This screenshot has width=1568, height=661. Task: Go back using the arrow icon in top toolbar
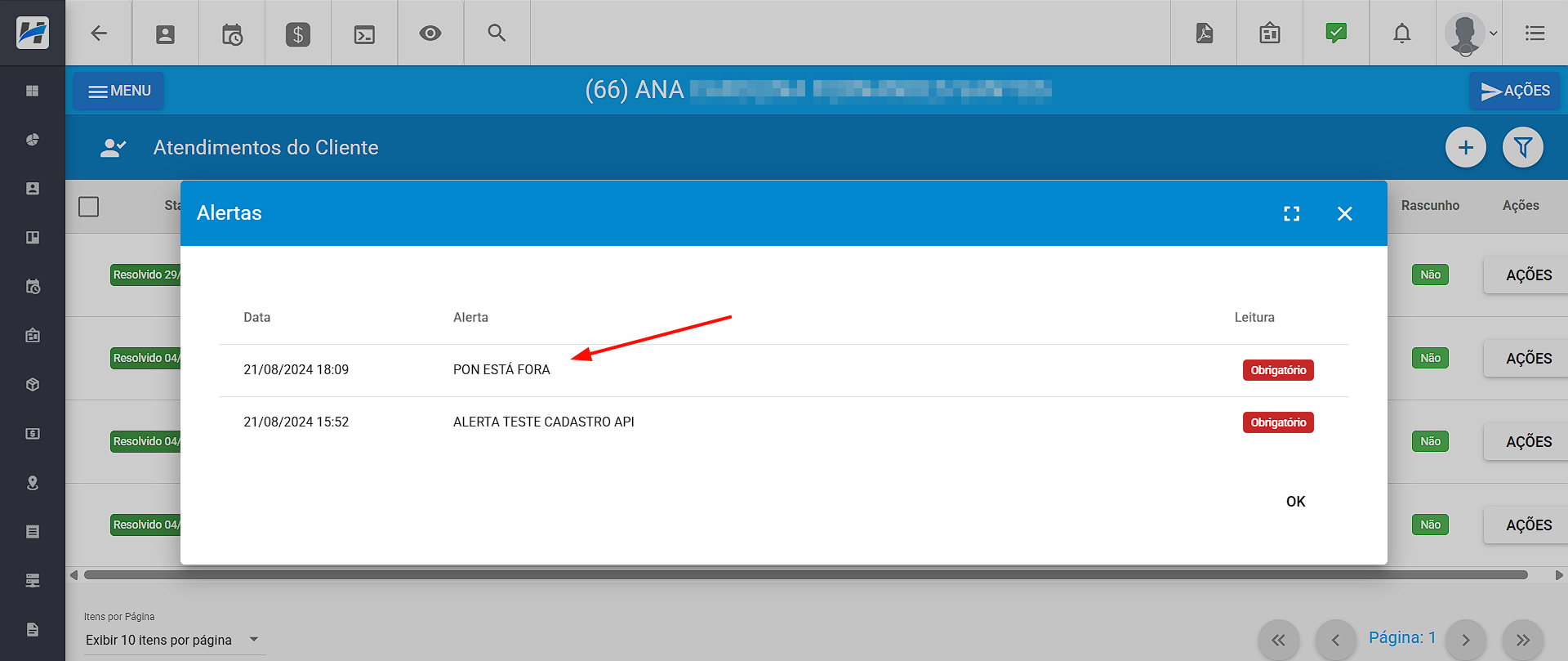pos(99,33)
